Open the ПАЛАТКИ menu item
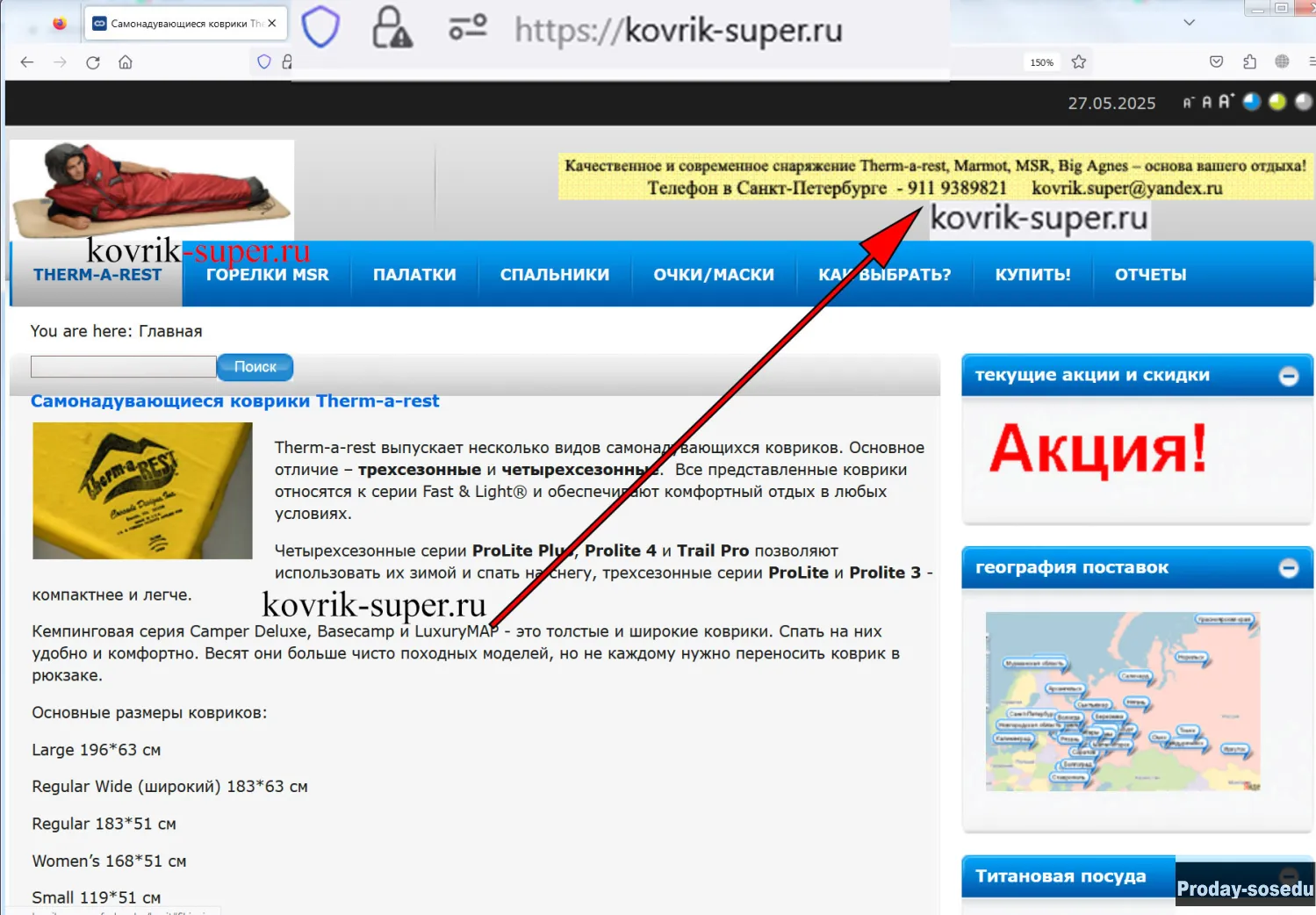1316x915 pixels. [x=414, y=275]
